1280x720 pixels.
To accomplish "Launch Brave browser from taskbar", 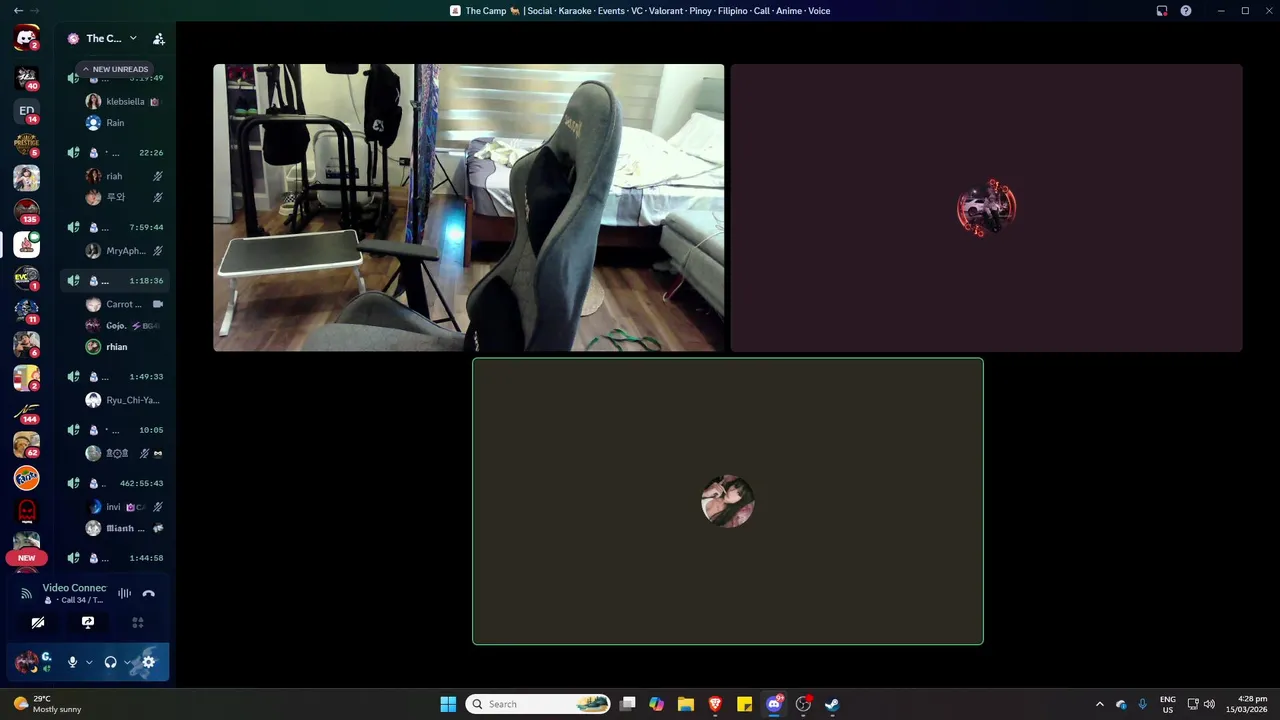I will pos(715,704).
